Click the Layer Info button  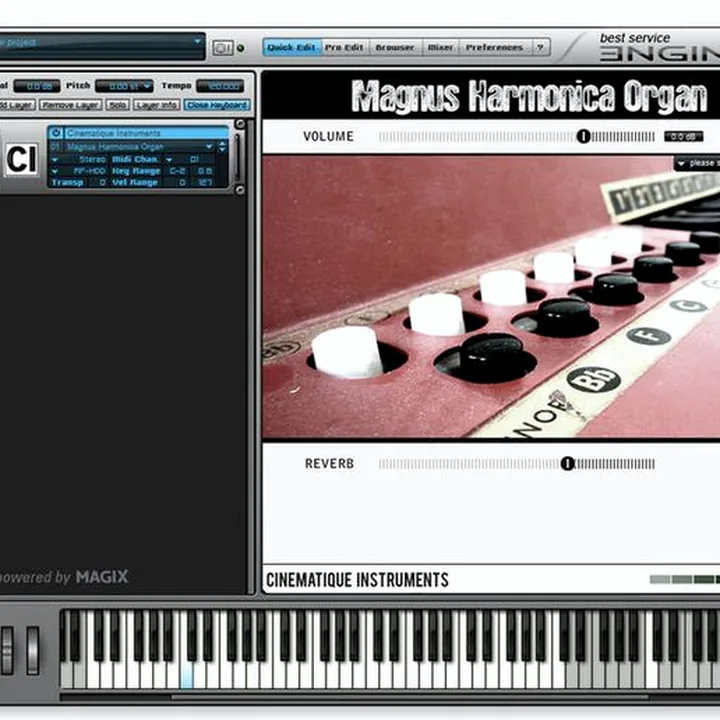(x=157, y=105)
